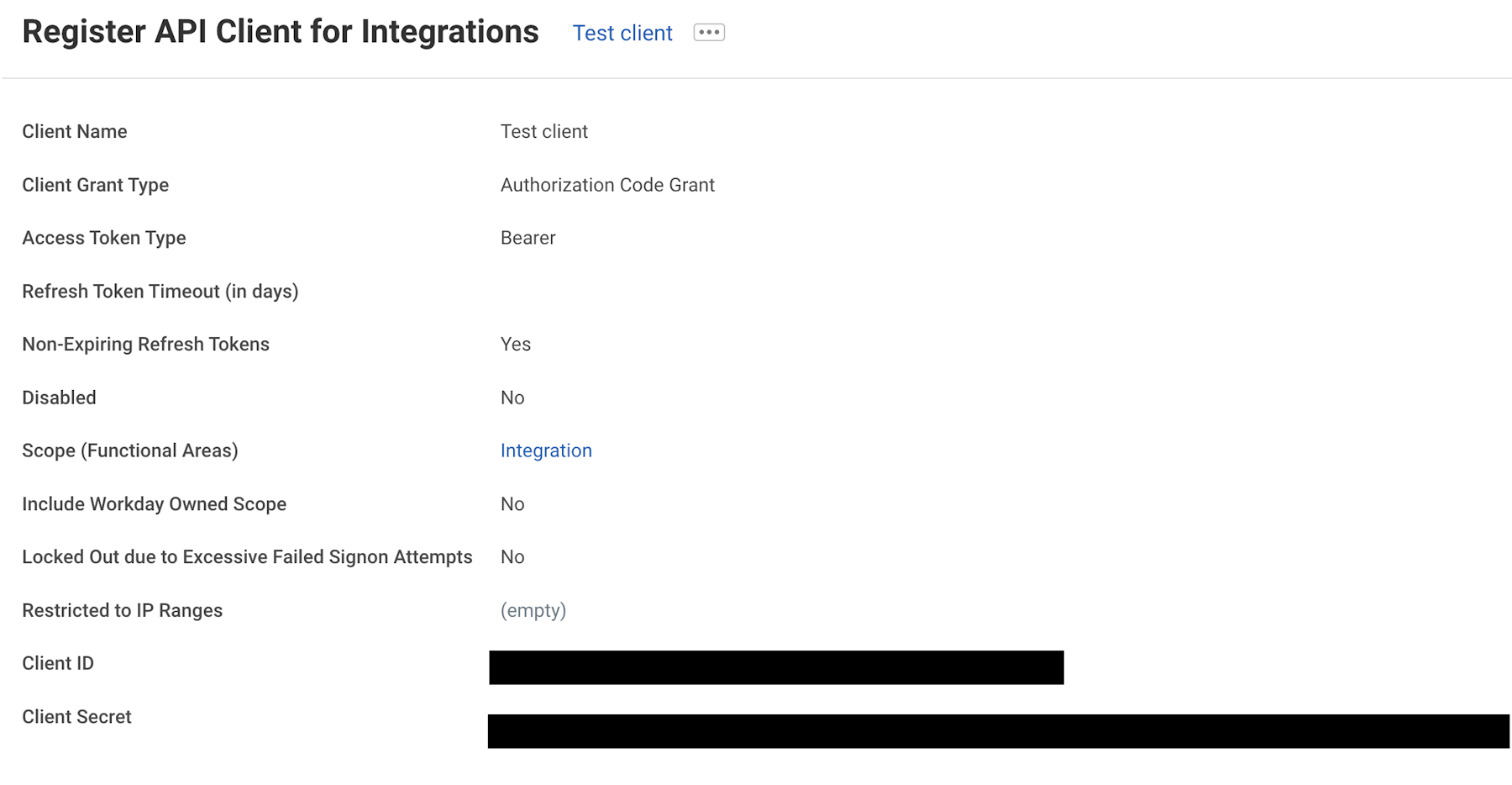This screenshot has width=1512, height=785.
Task: Select the Refresh Token Timeout label
Action: tap(160, 292)
